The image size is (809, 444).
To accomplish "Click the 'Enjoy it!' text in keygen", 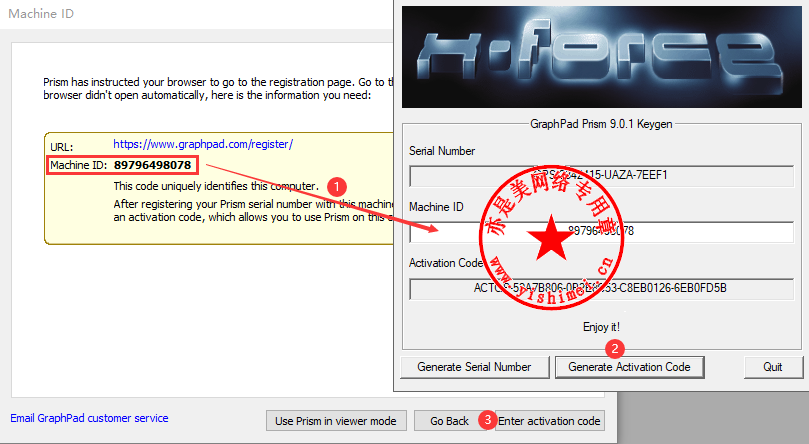I will 601,327.
